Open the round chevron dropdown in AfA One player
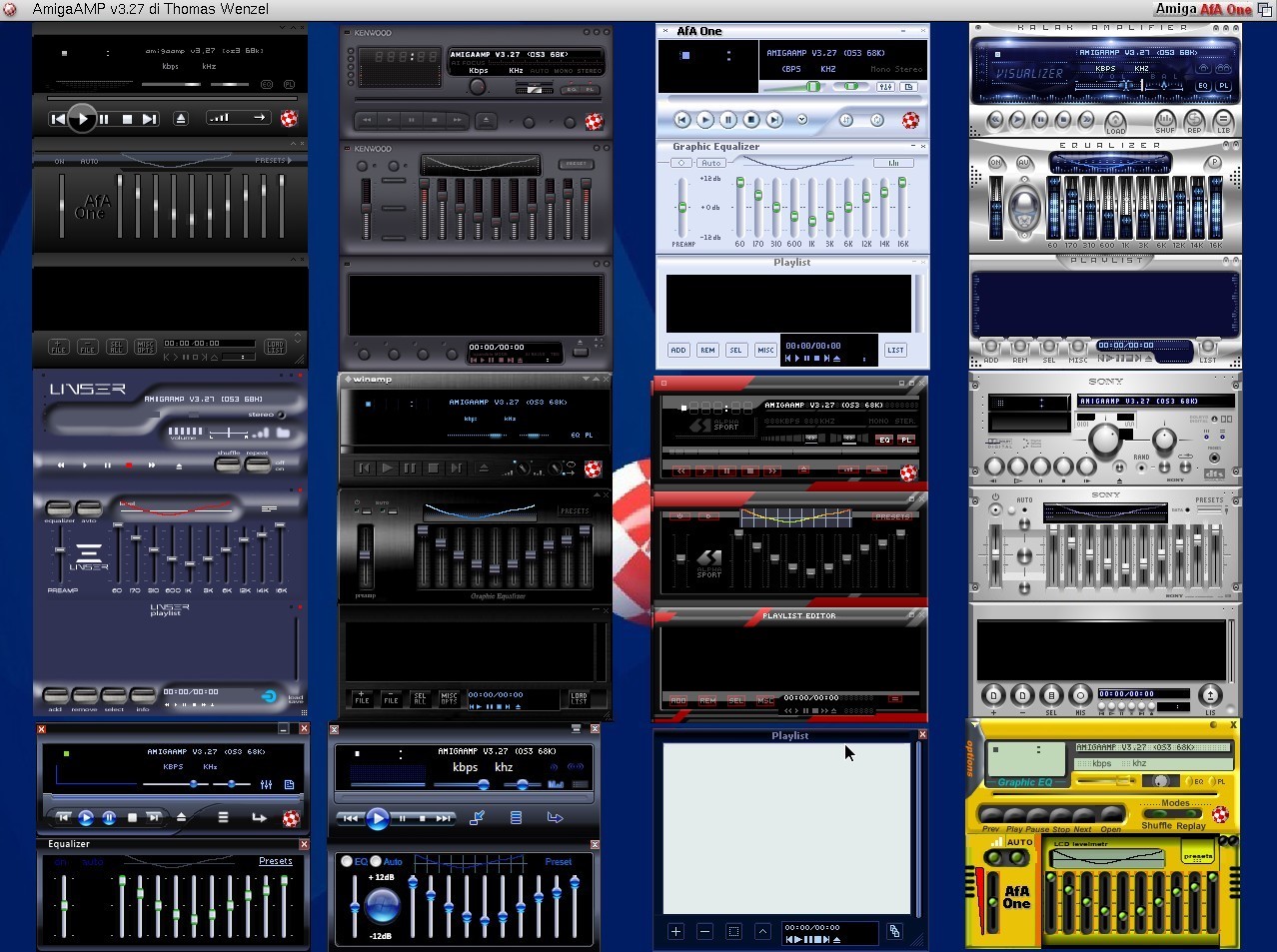Viewport: 1277px width, 952px height. pyautogui.click(x=801, y=120)
